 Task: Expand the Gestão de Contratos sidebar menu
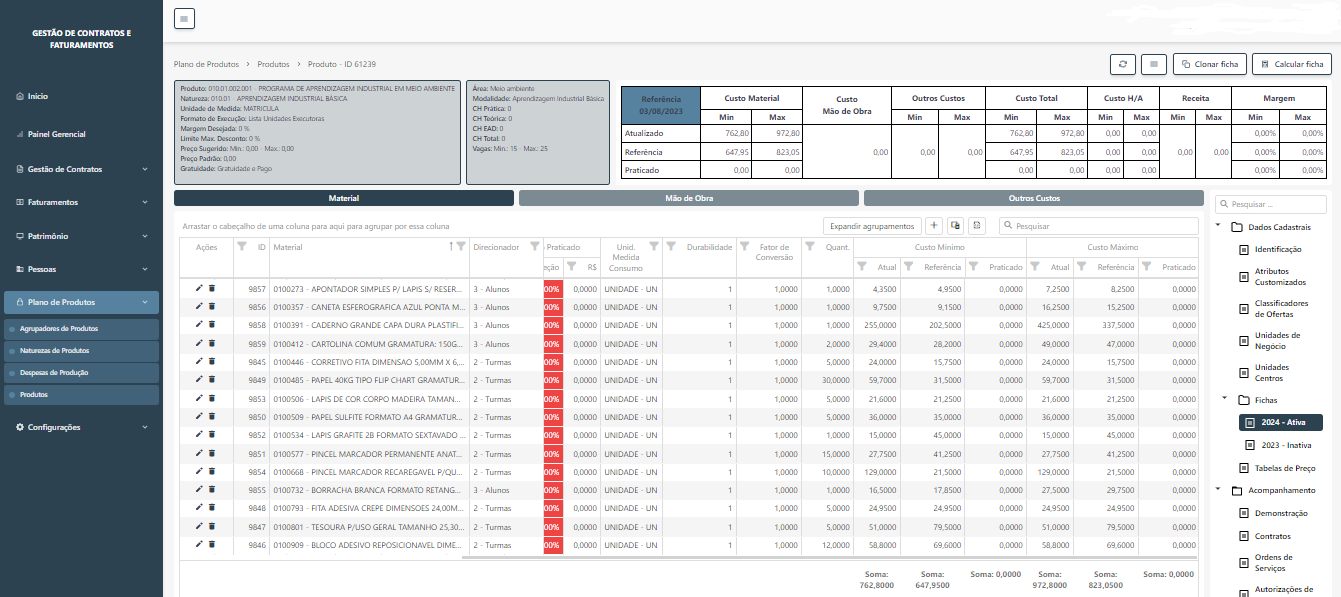tap(81, 169)
